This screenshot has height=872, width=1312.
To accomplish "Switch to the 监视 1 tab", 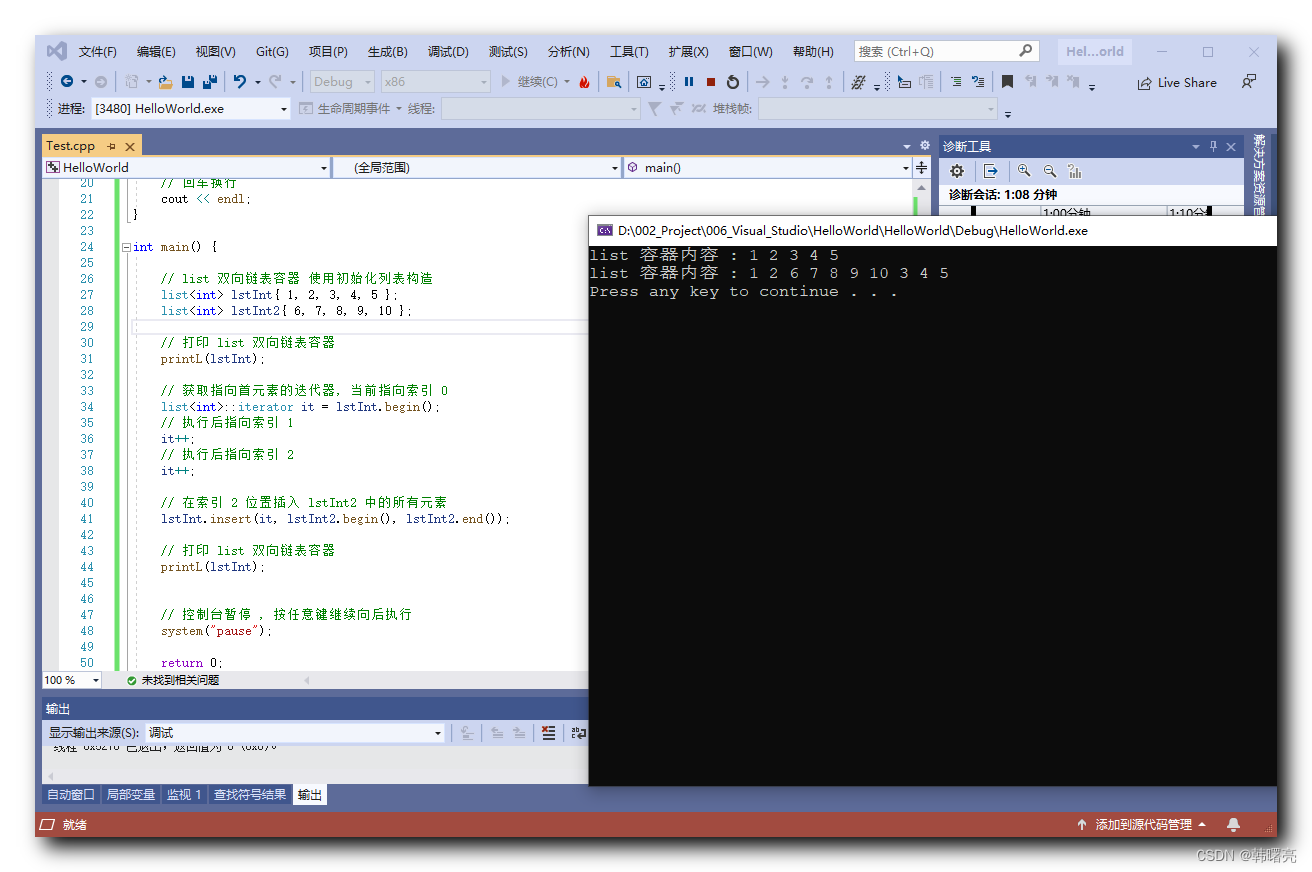I will (x=184, y=795).
